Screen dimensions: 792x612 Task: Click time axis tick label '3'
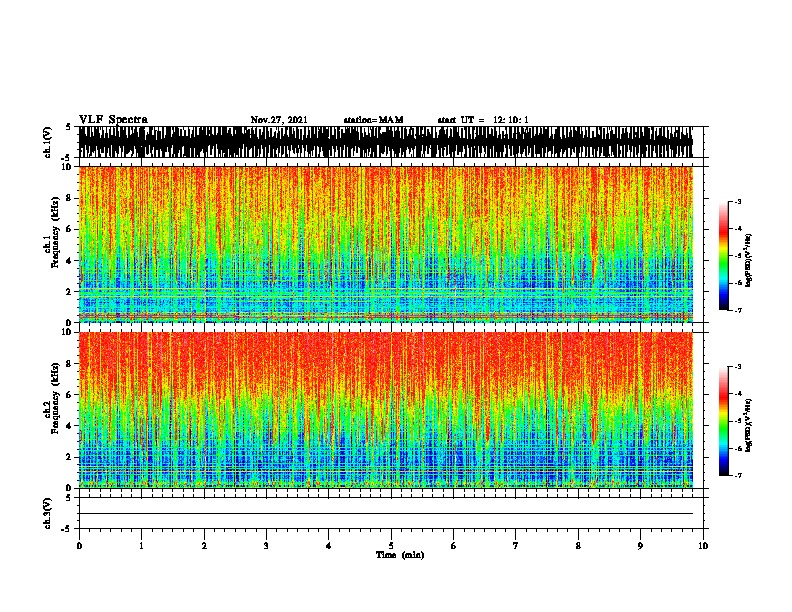tap(266, 546)
